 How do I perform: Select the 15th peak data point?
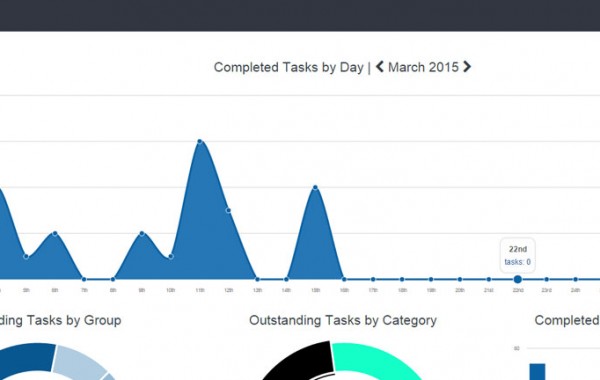coord(315,188)
